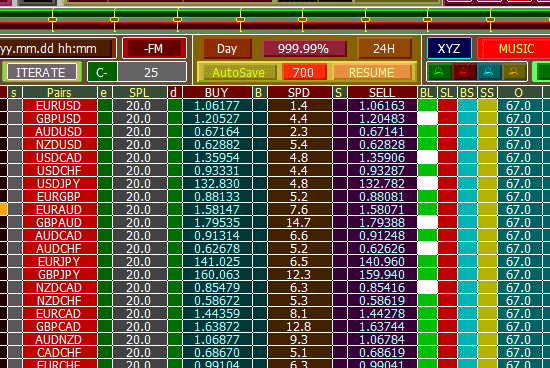
Task: Click the SS column header
Action: [487, 93]
